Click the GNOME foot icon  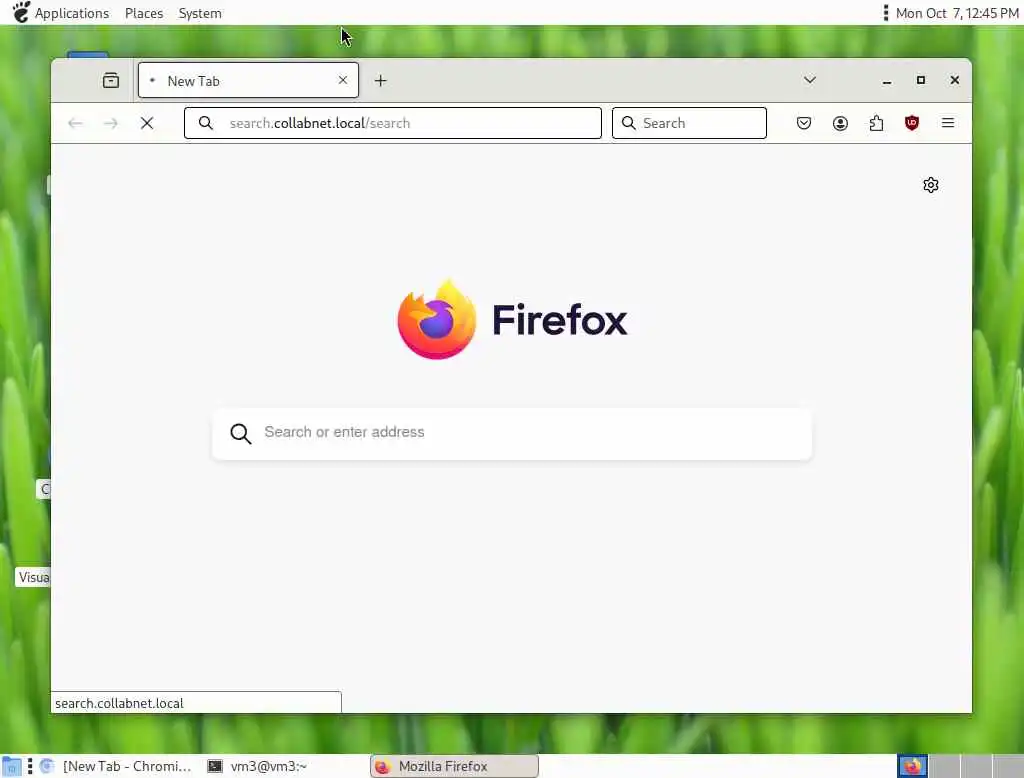click(x=21, y=12)
